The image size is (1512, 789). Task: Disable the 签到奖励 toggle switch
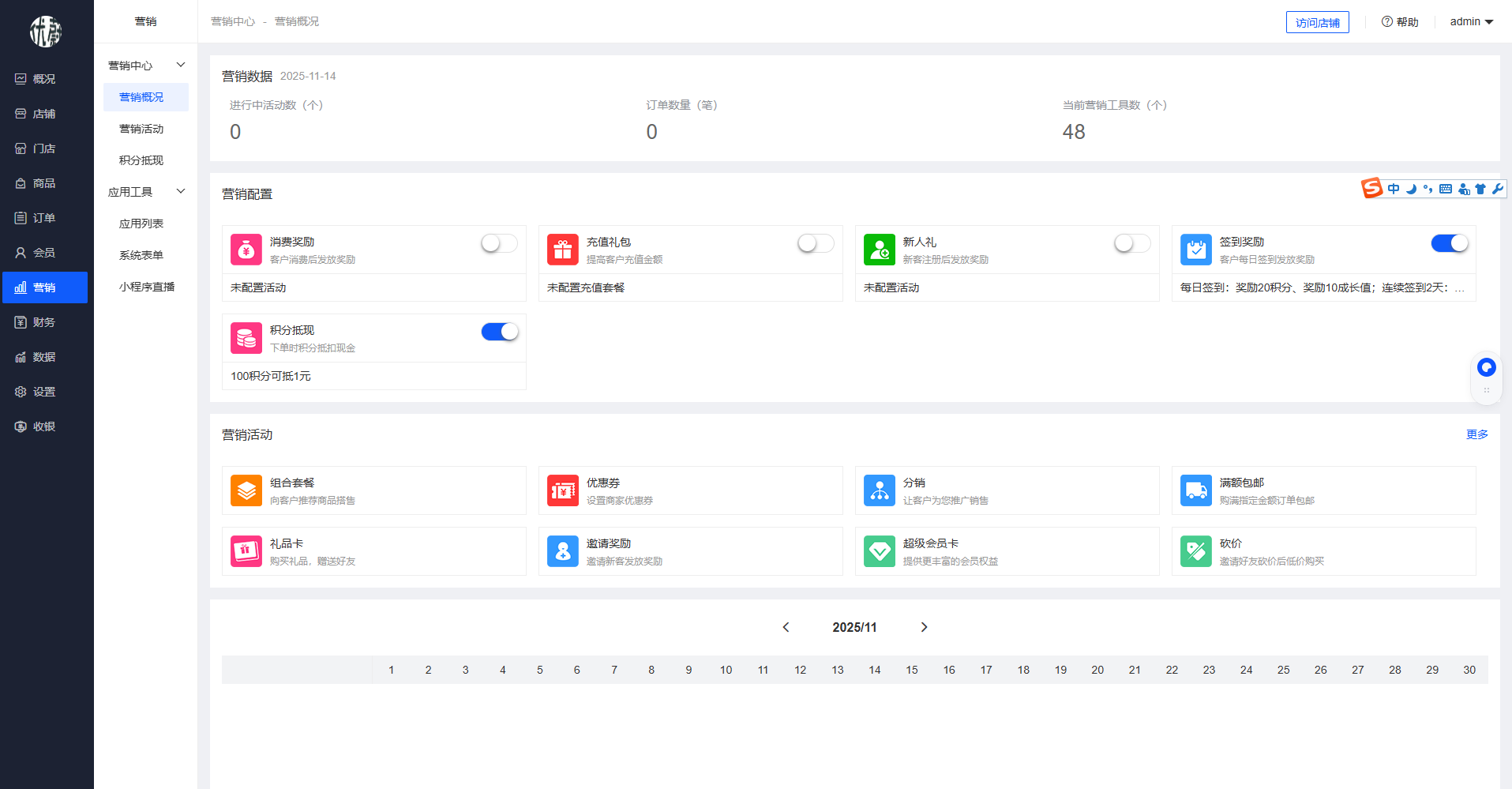[1449, 243]
